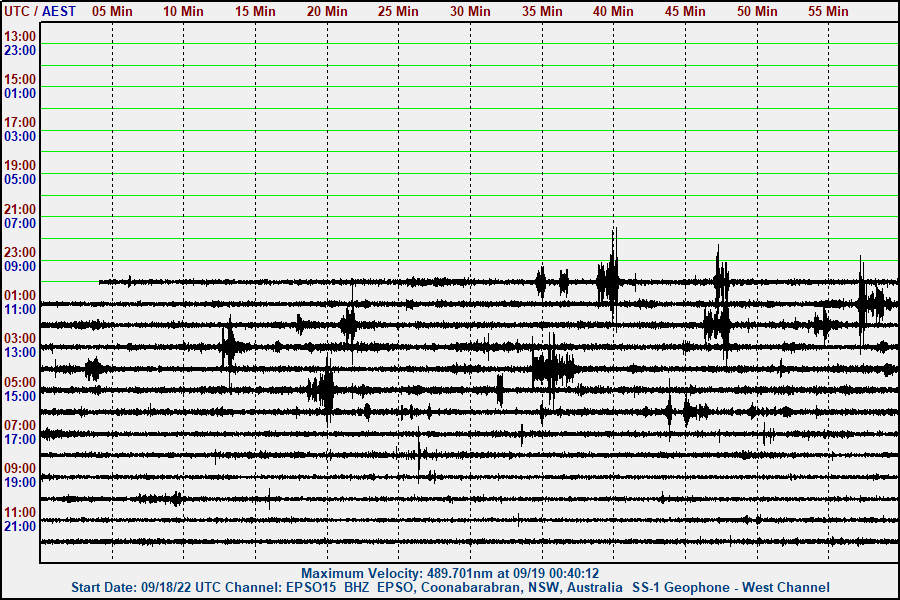Click the "15 Min" time axis label
This screenshot has height=600, width=900.
[256, 11]
